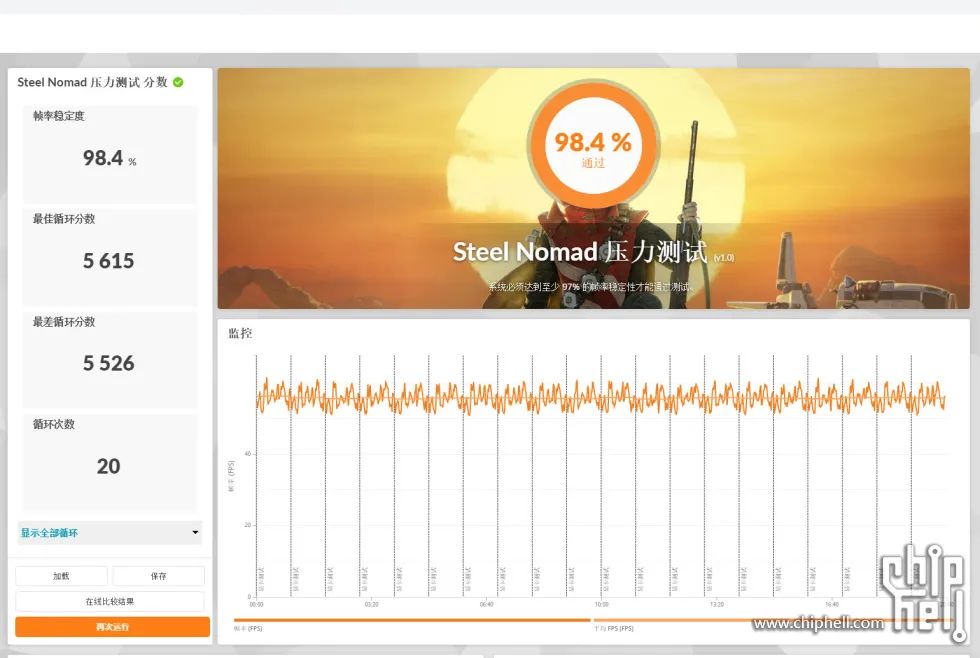Run the test again with 再次运行
This screenshot has width=980, height=658.
click(x=112, y=627)
